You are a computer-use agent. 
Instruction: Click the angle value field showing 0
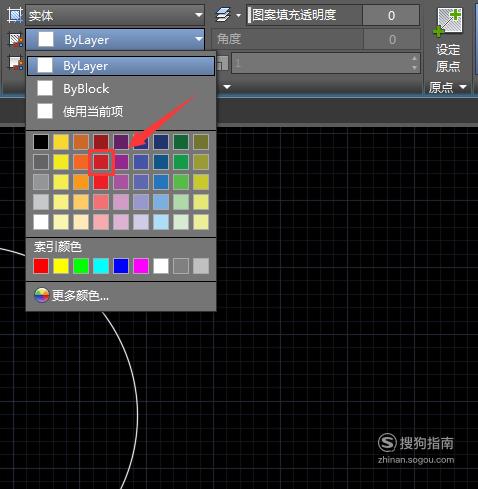click(x=392, y=39)
